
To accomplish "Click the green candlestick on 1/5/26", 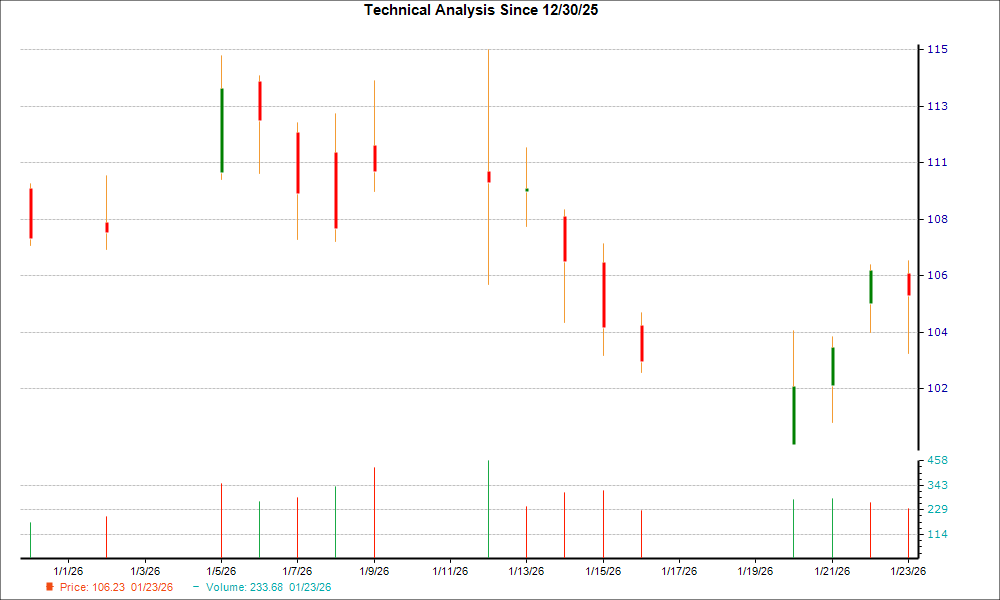I will (x=222, y=130).
